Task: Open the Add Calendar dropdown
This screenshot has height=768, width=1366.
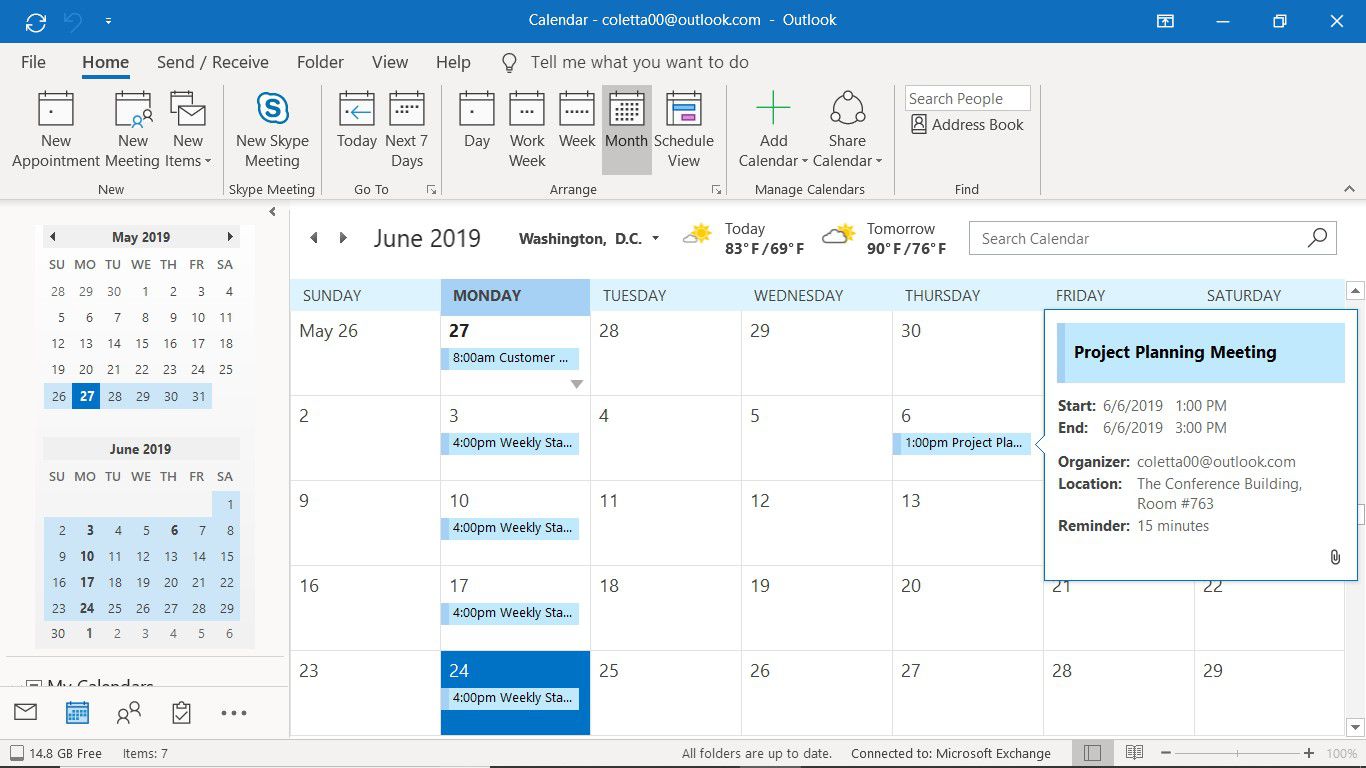Action: pos(773,130)
